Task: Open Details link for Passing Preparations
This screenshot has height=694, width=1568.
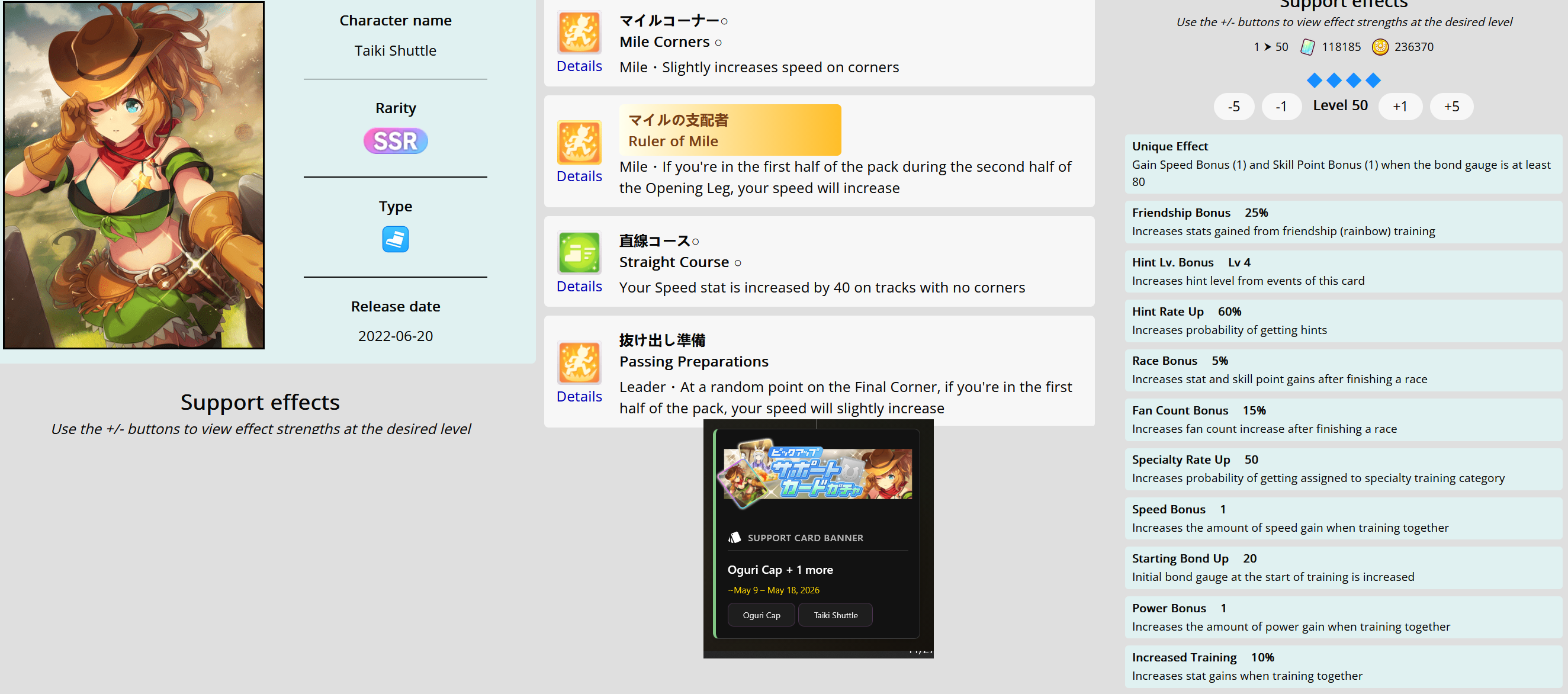Action: pyautogui.click(x=579, y=396)
